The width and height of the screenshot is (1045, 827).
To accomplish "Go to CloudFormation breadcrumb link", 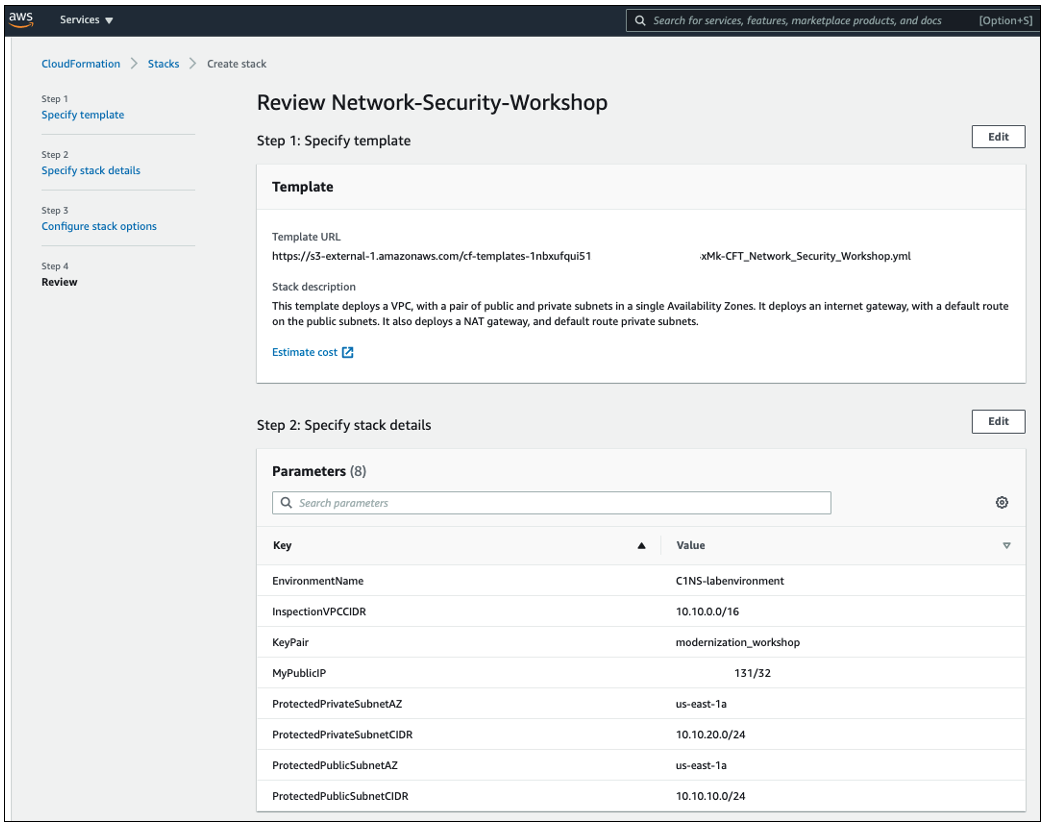I will point(81,64).
